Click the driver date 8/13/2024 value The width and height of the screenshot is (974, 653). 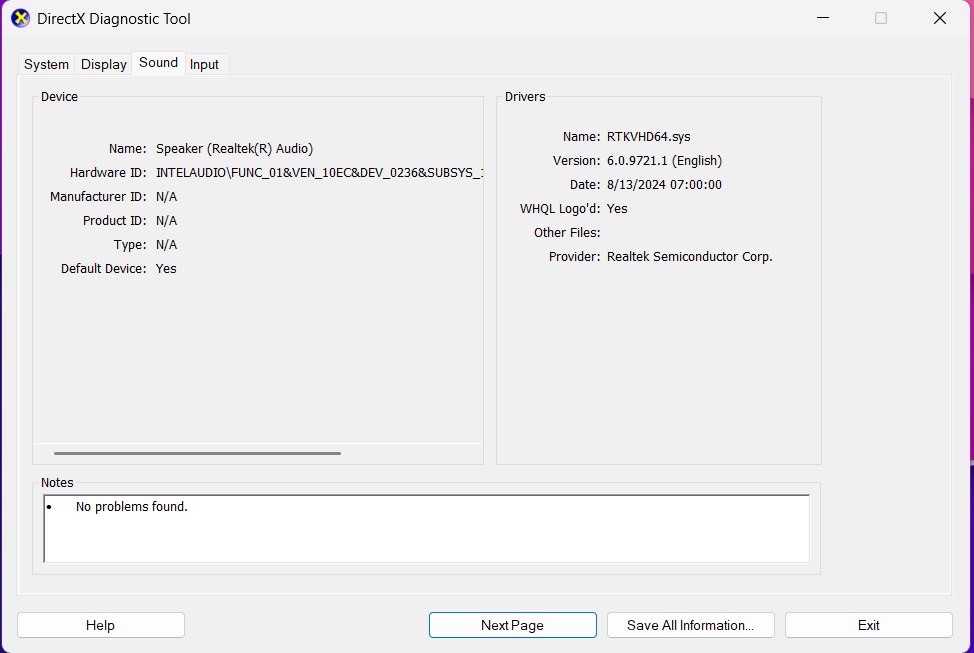point(664,185)
